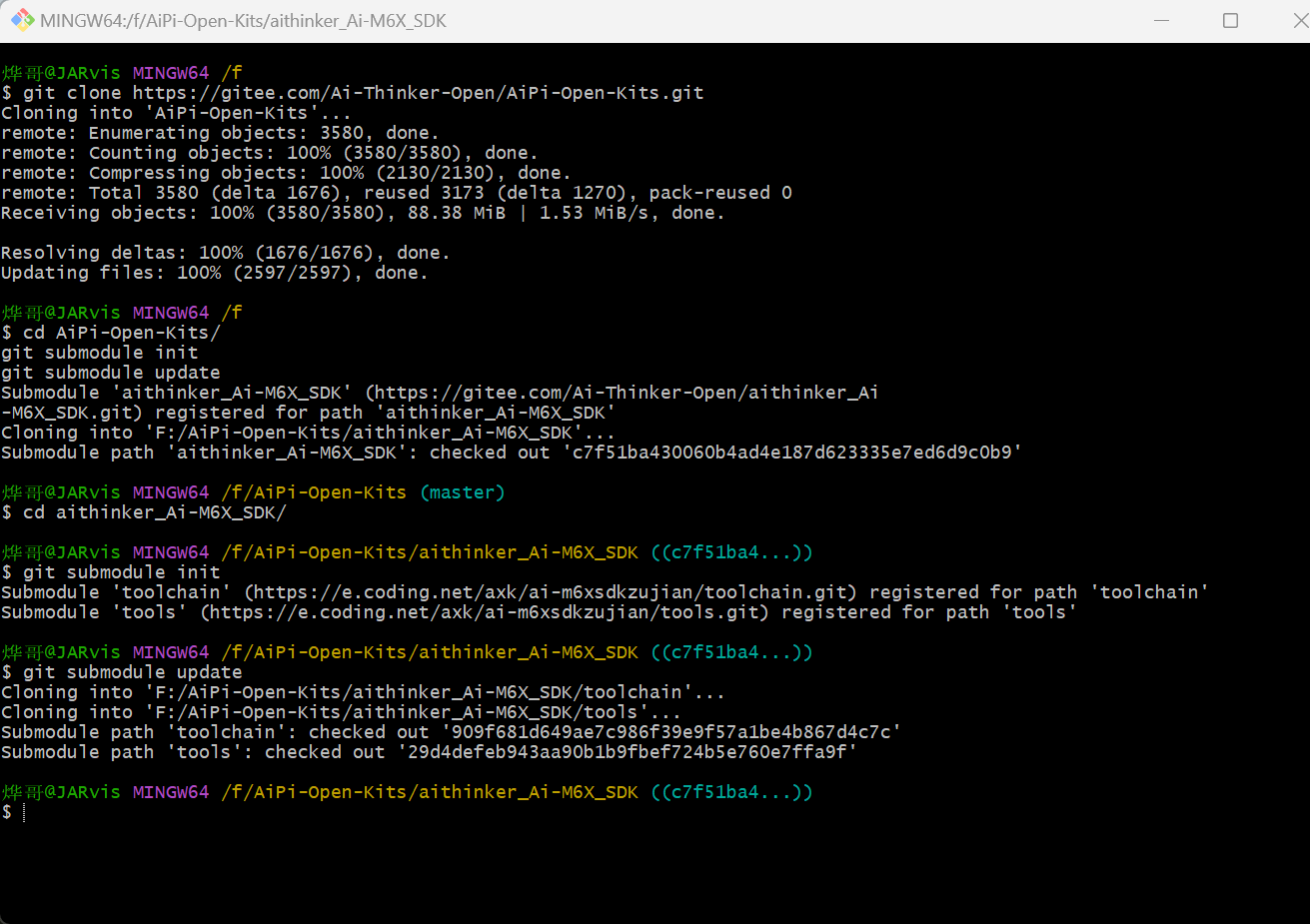
Task: Click the '$ git submodule init' command line
Action: click(111, 572)
